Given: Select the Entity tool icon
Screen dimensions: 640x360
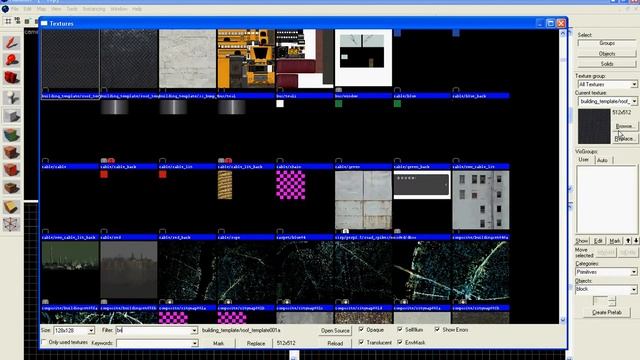Looking at the screenshot, I should [x=11, y=98].
